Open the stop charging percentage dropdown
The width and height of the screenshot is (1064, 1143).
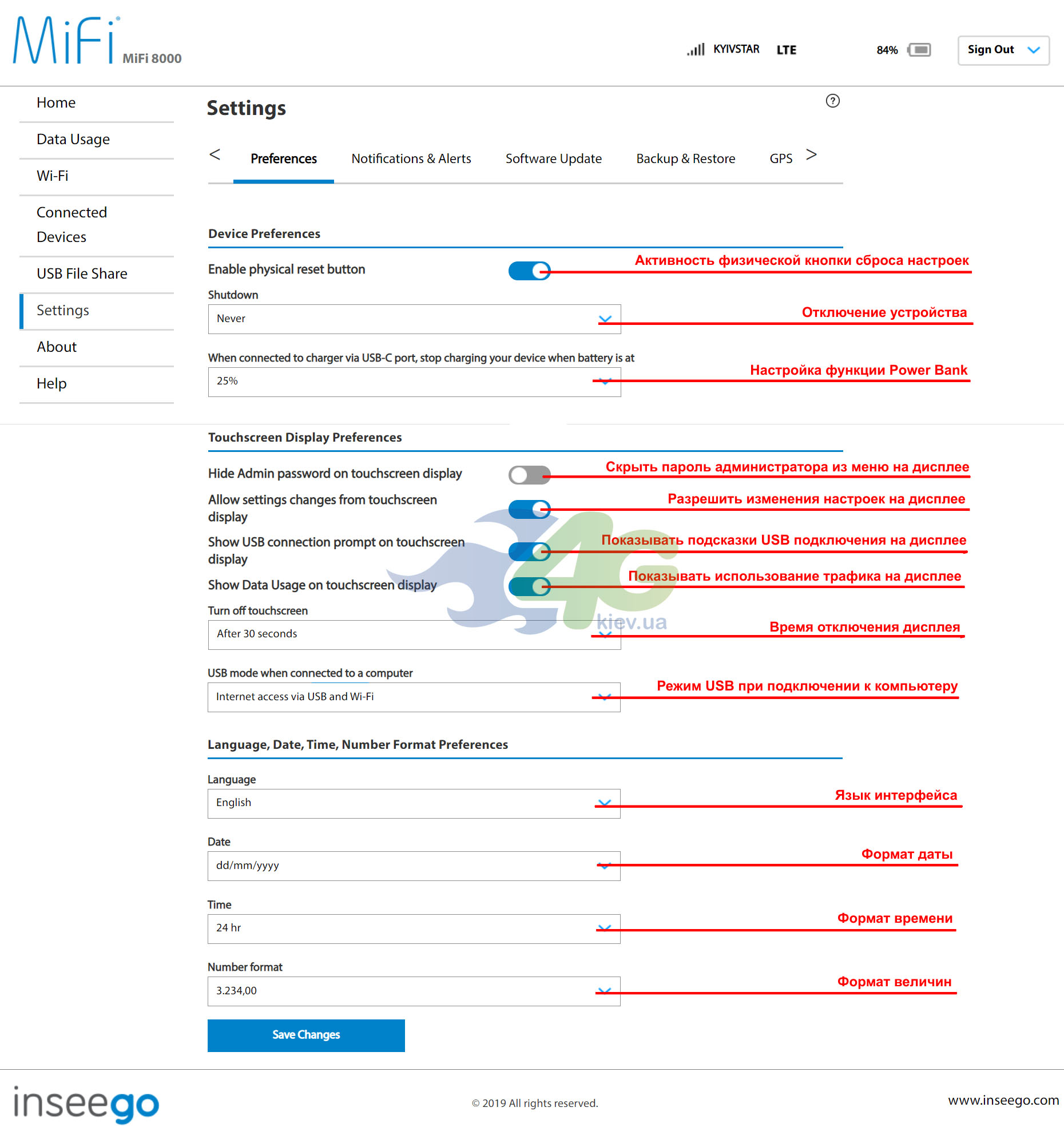pos(414,382)
